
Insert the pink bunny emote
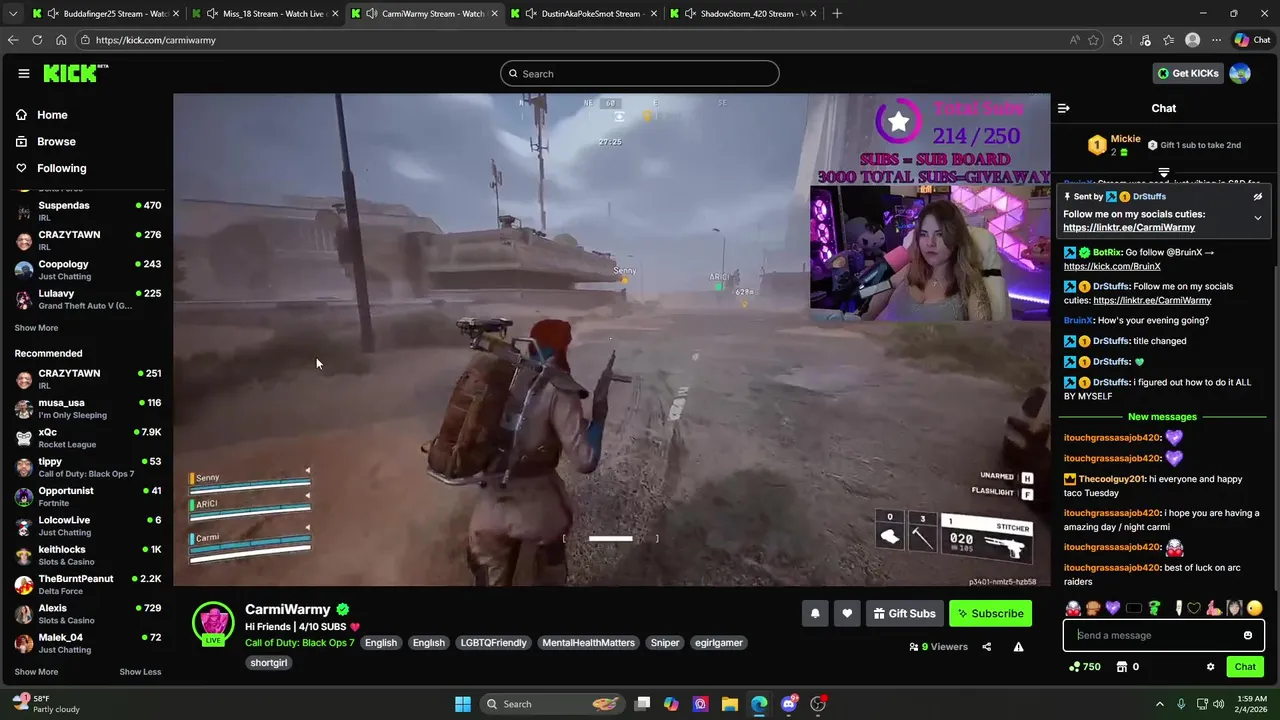pos(1214,608)
